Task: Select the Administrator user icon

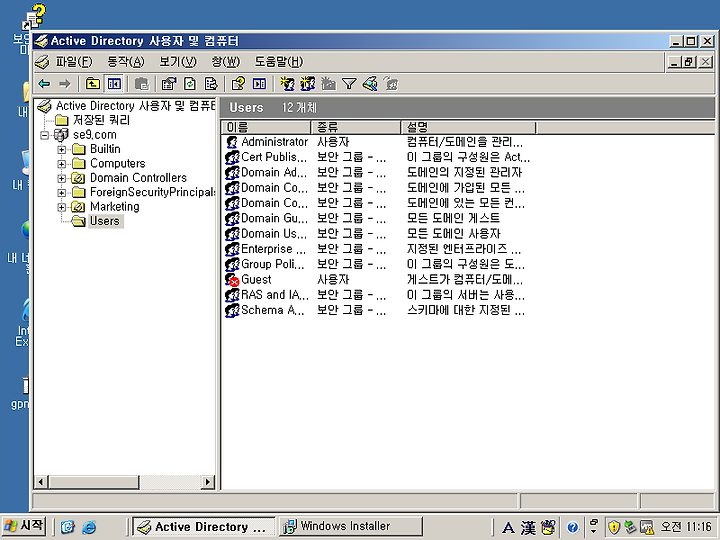Action: pos(232,142)
